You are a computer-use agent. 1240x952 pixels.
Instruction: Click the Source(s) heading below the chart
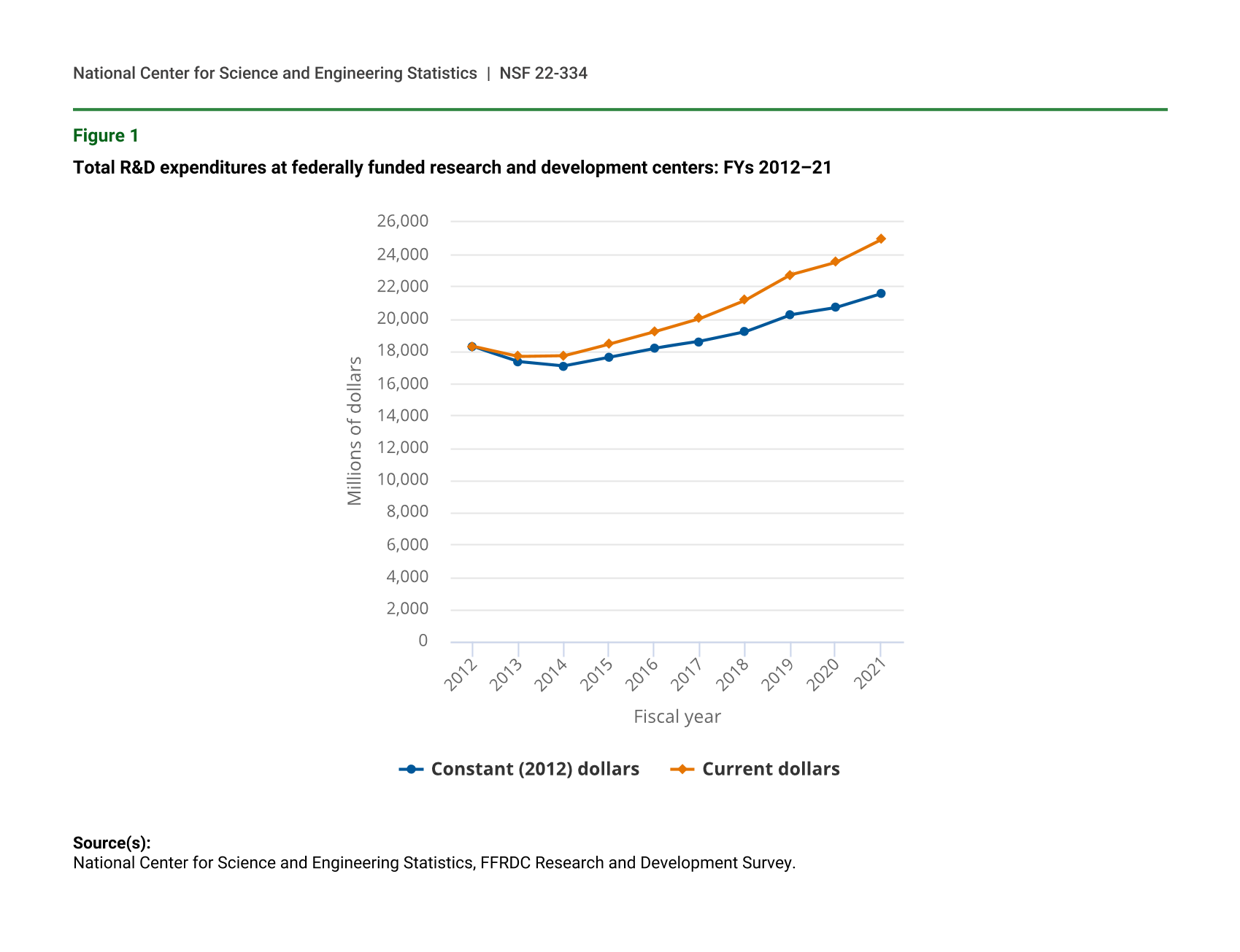(x=112, y=843)
